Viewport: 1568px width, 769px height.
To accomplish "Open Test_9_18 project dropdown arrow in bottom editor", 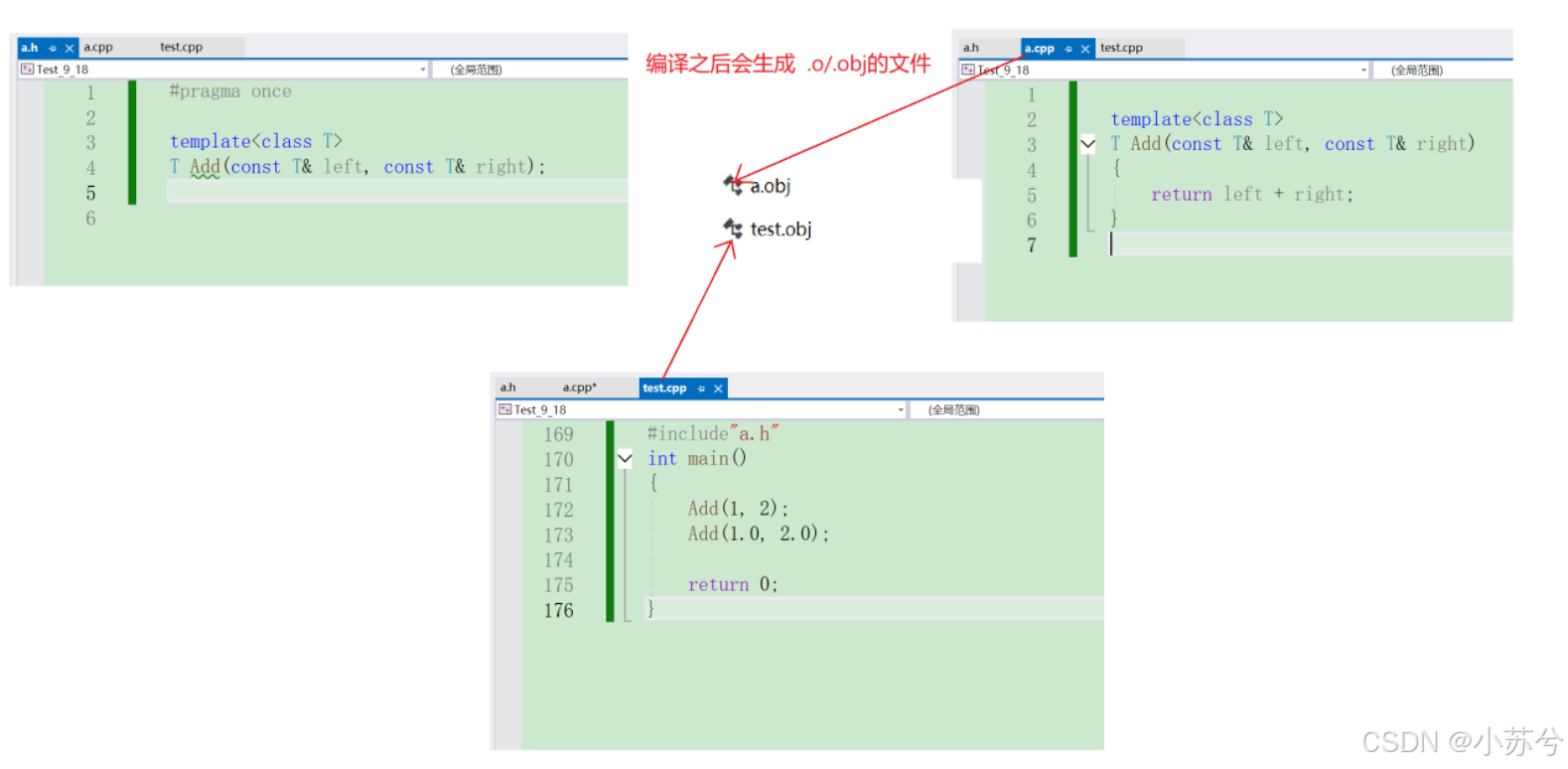I will (x=901, y=409).
